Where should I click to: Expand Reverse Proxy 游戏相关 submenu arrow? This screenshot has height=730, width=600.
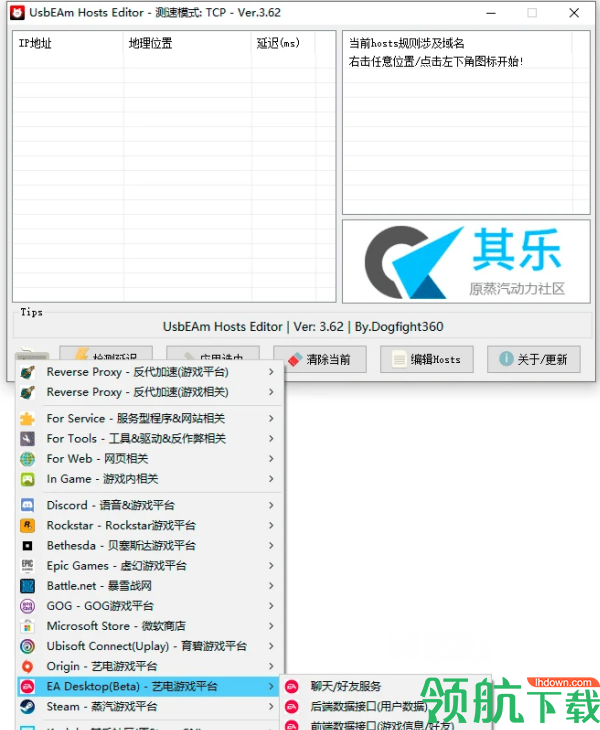point(271,392)
